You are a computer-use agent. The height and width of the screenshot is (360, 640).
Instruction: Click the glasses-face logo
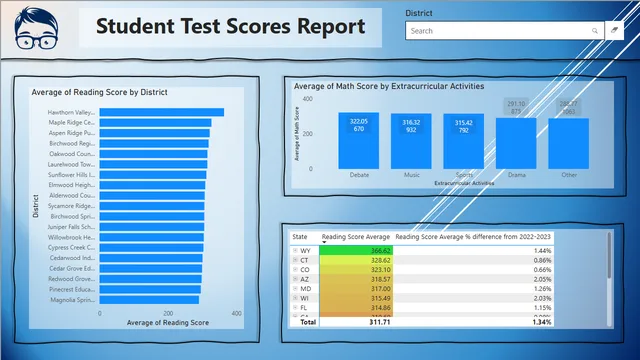click(36, 28)
